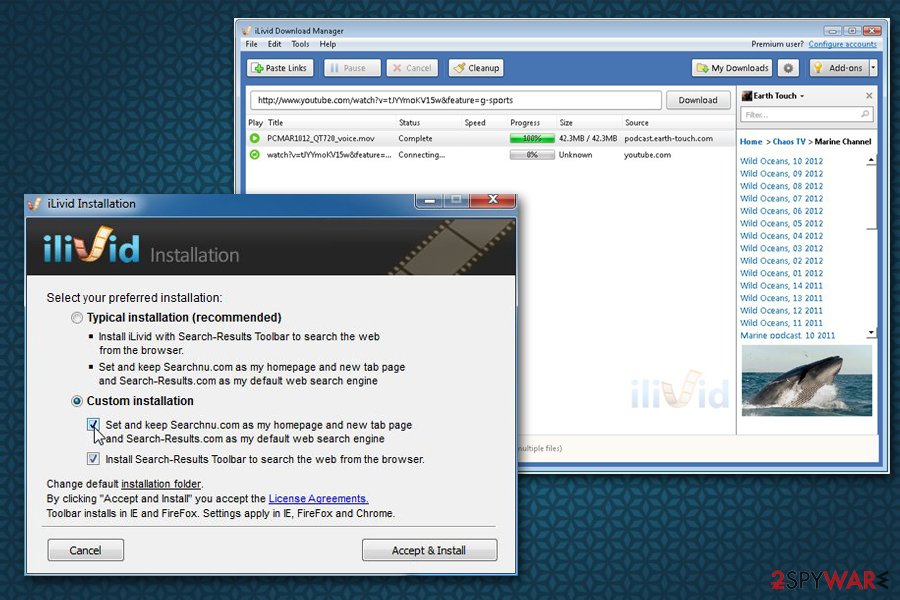Click the play icon for the youtube.com download
The width and height of the screenshot is (900, 600).
(255, 154)
